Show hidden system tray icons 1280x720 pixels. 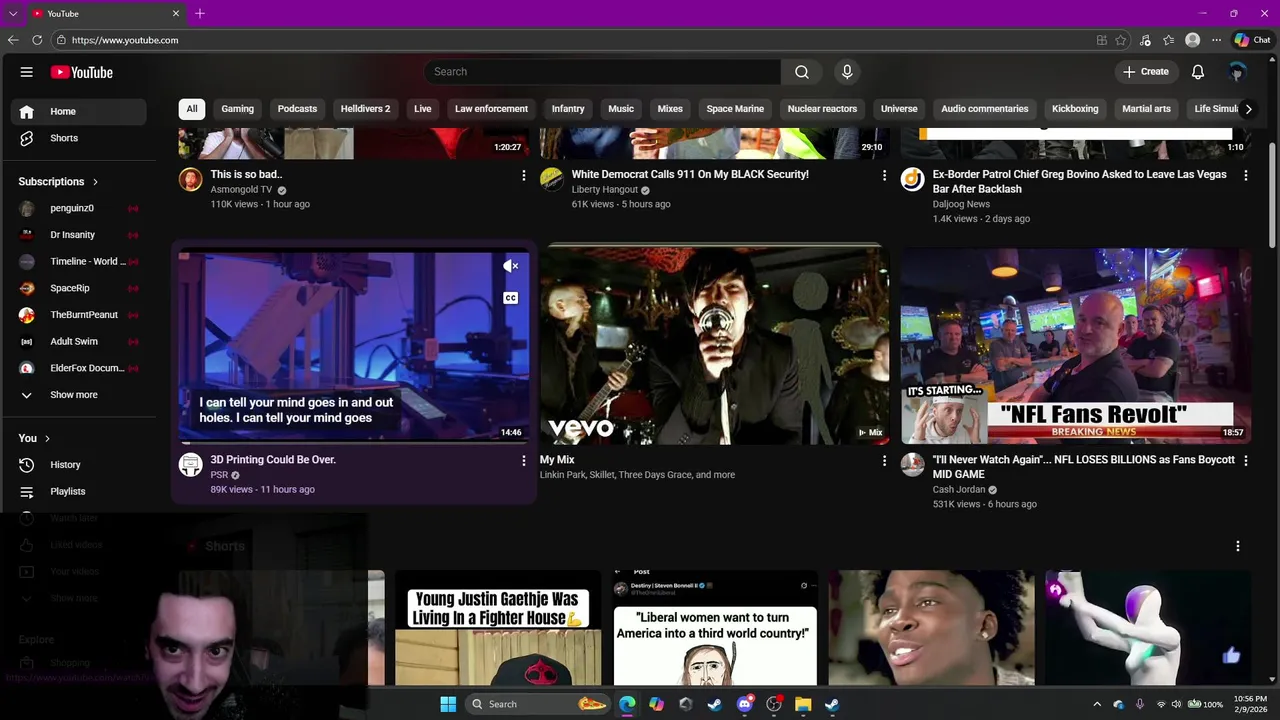pos(1097,704)
